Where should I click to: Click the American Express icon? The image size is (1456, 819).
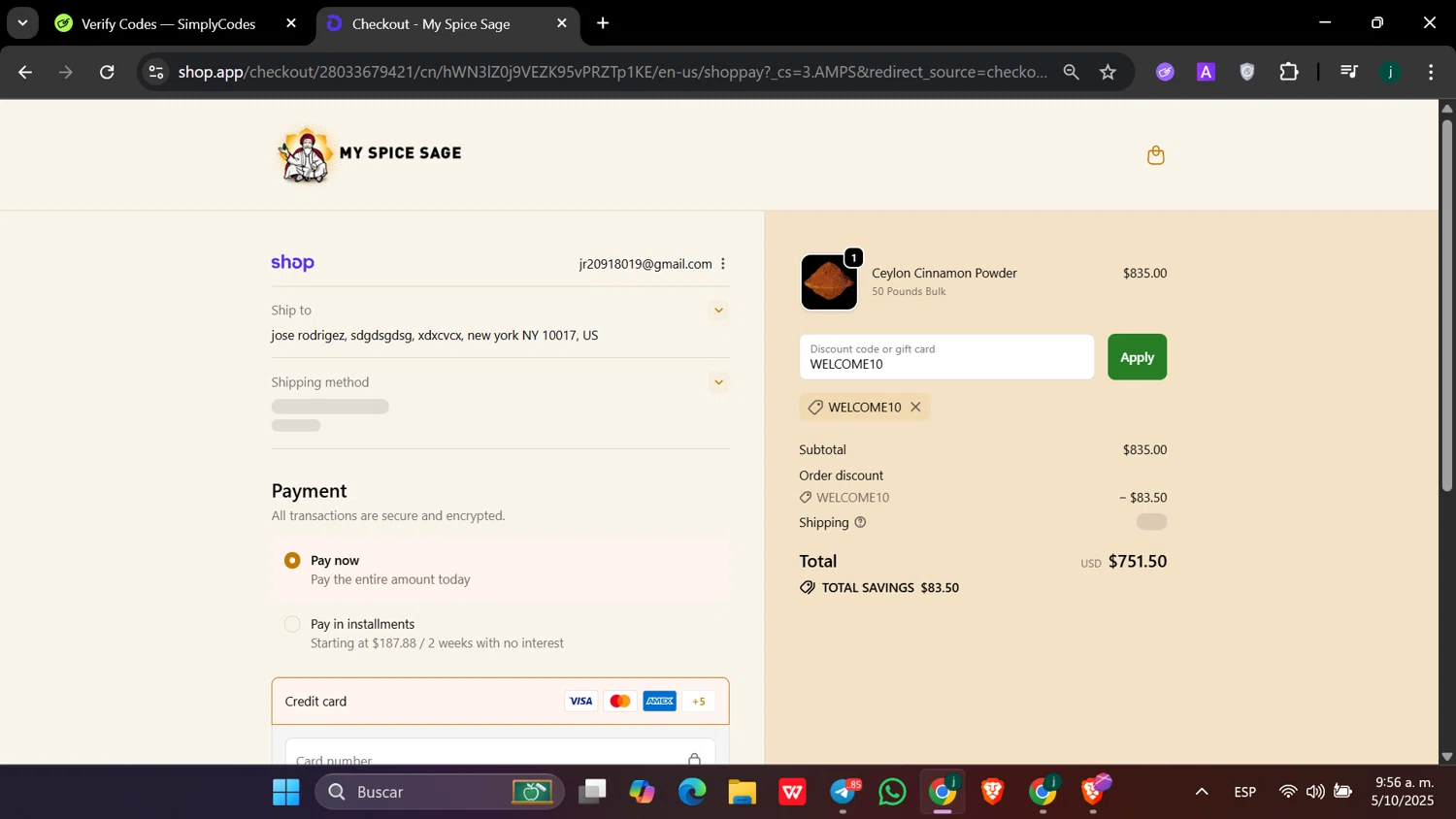(660, 702)
